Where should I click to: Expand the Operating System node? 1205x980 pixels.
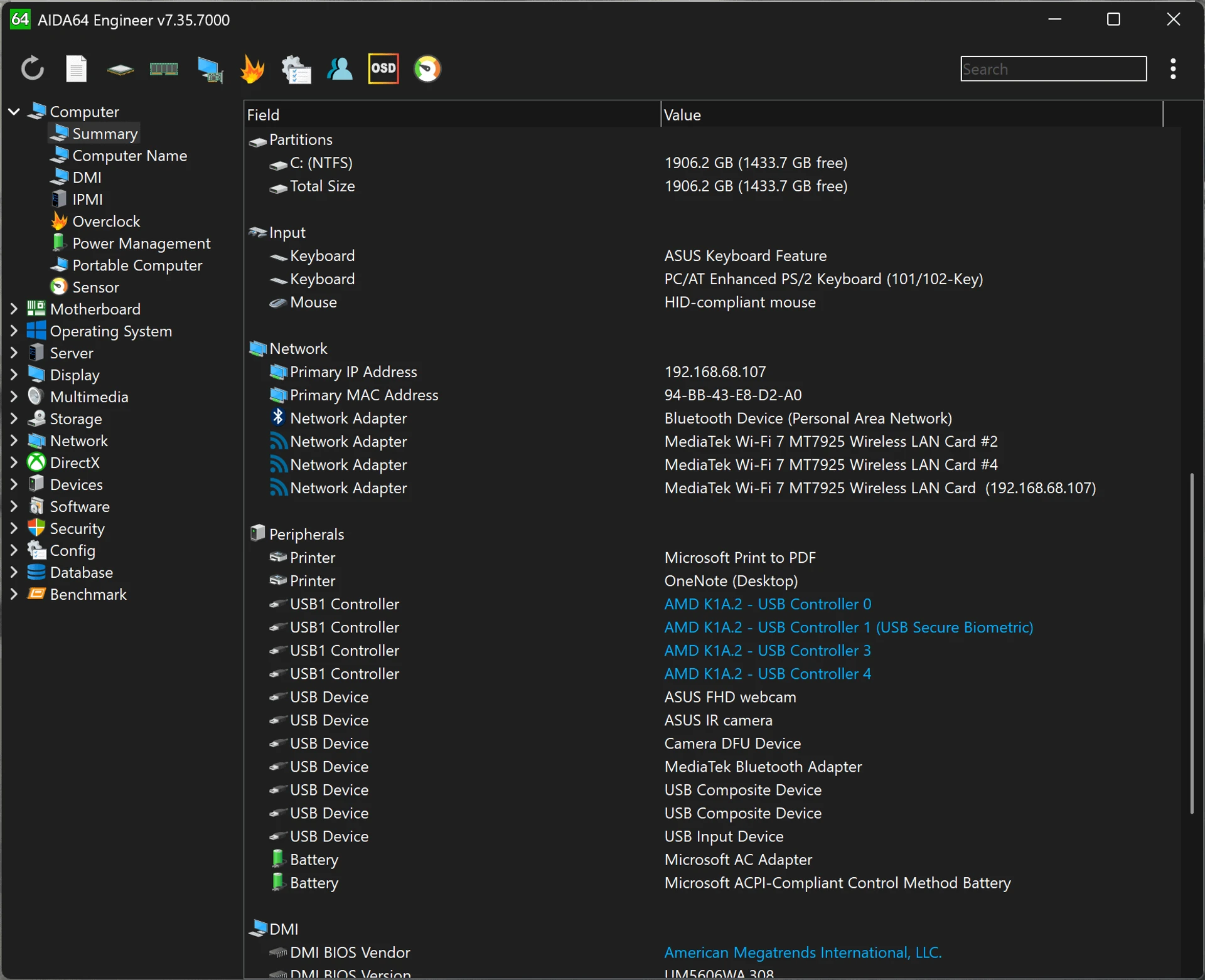[14, 331]
